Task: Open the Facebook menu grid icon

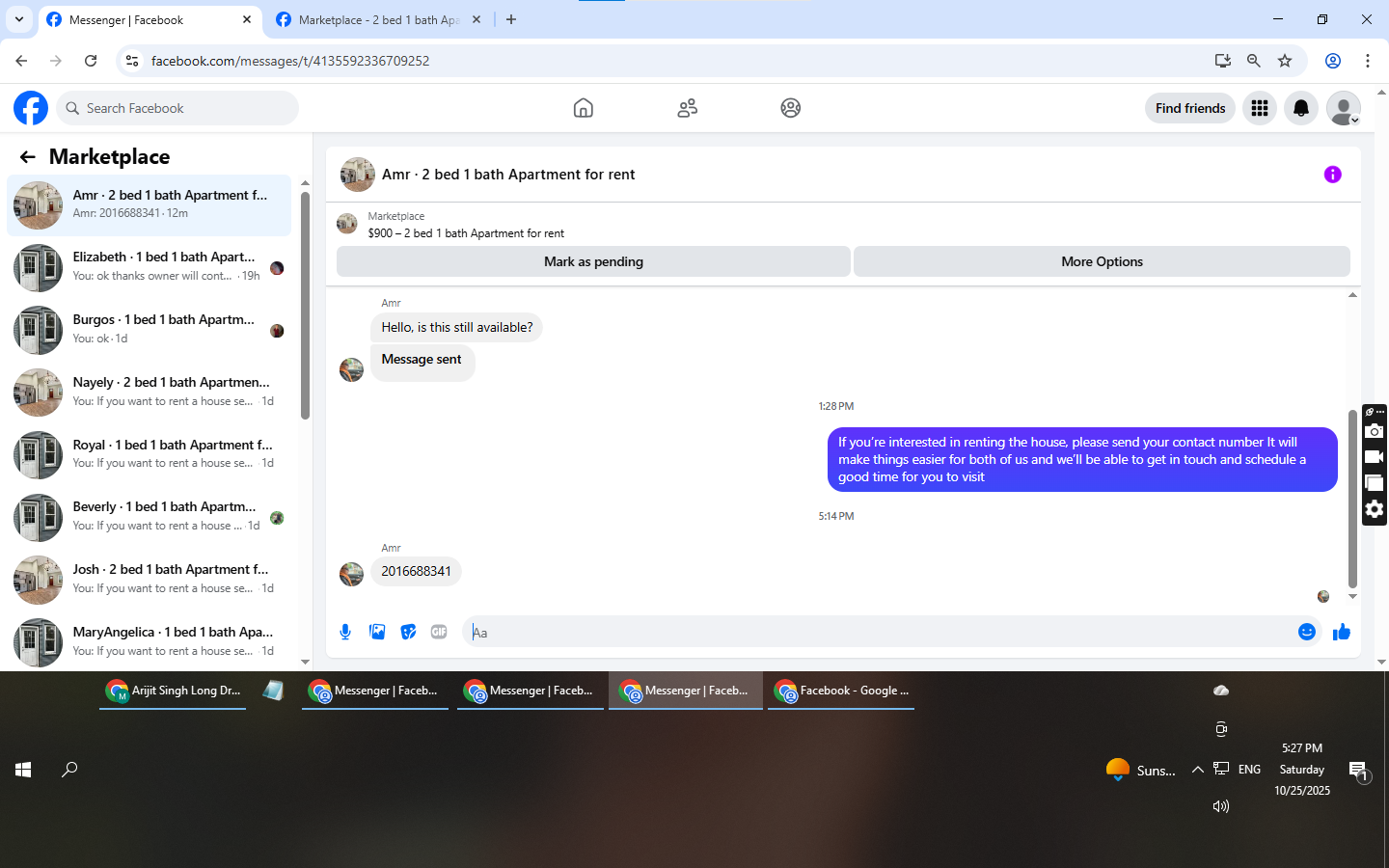Action: tap(1259, 108)
